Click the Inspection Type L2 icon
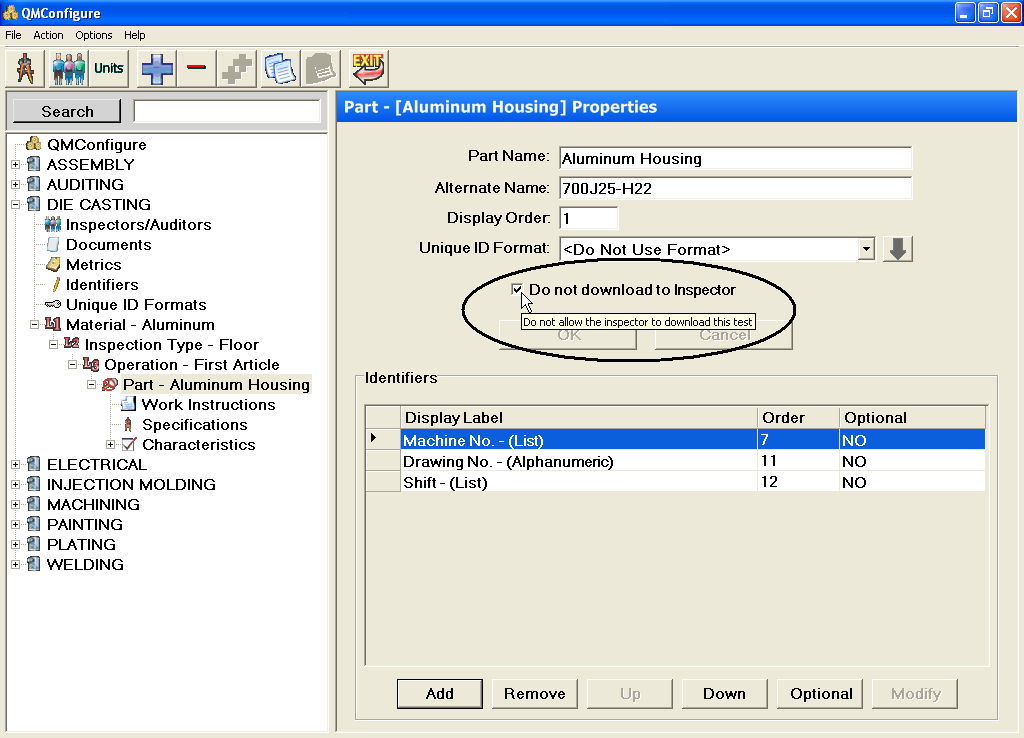1024x738 pixels. tap(72, 344)
